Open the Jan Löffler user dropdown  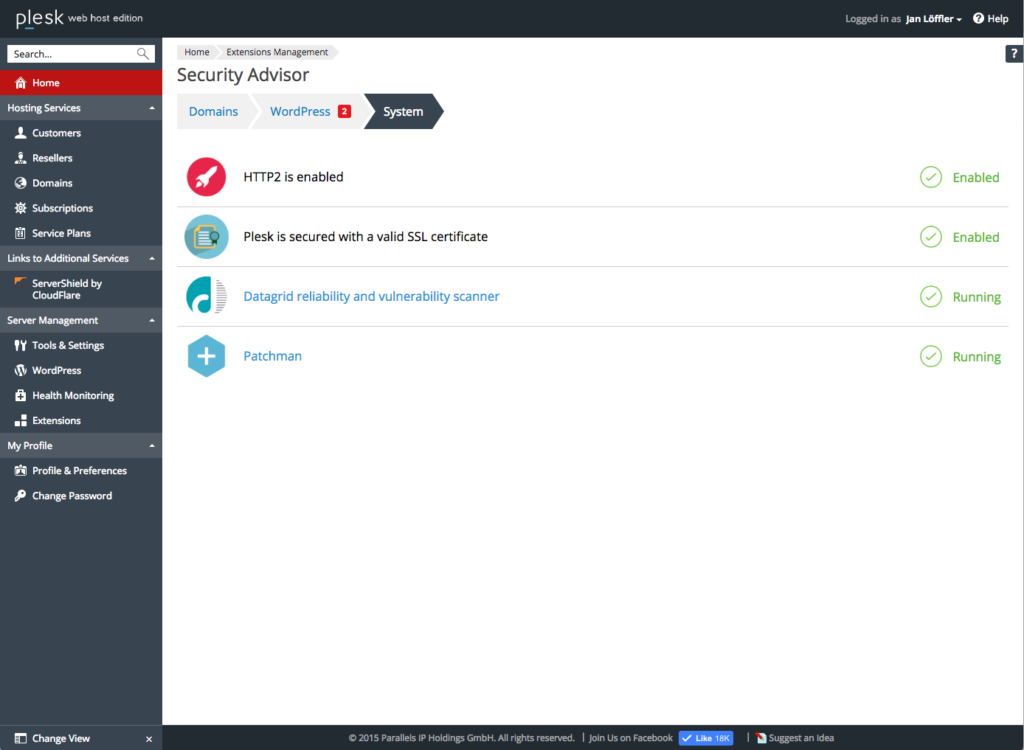(x=933, y=18)
